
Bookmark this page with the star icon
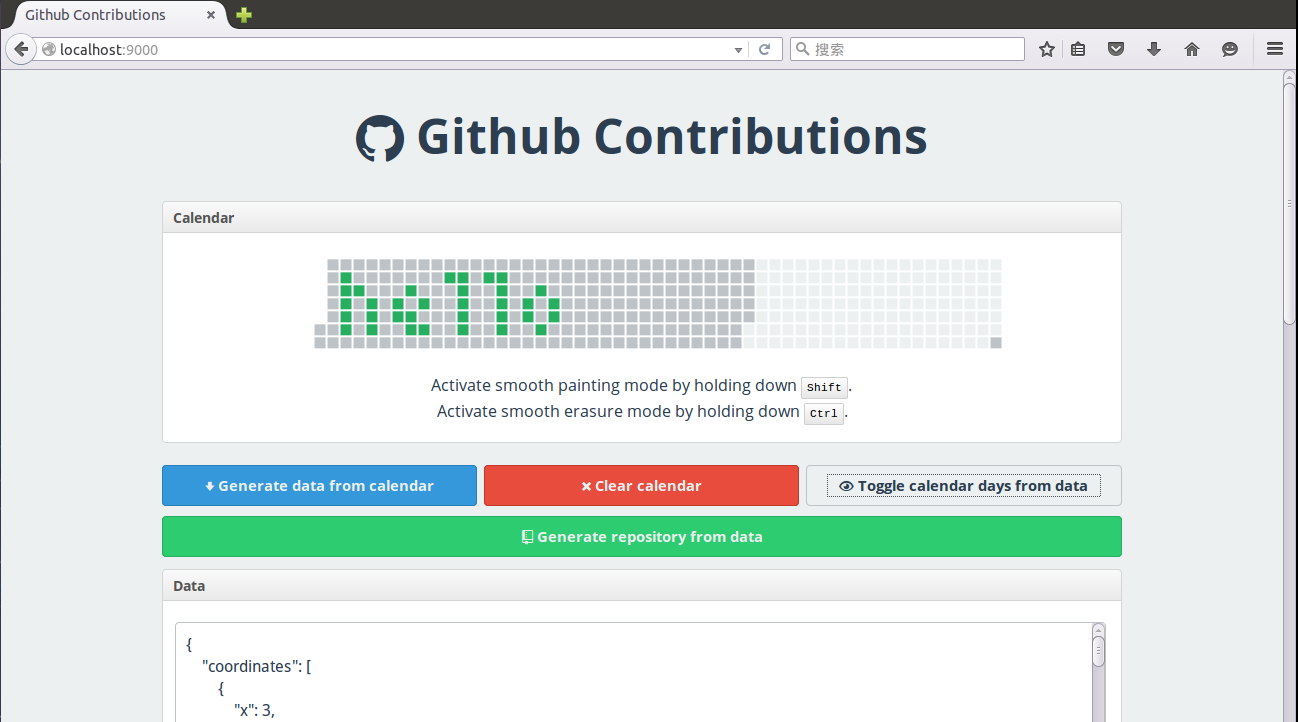(x=1047, y=49)
